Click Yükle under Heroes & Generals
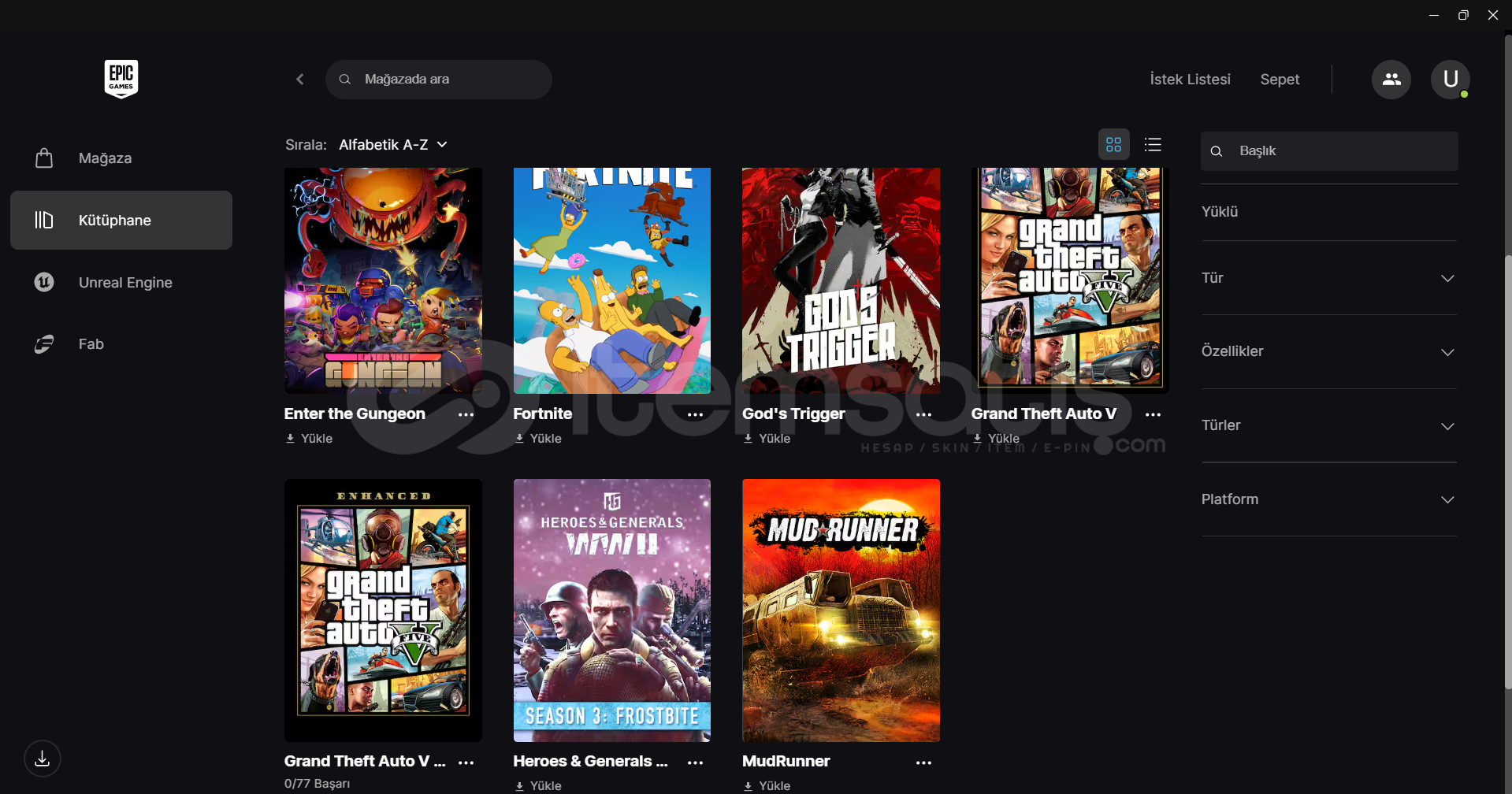The image size is (1512, 794). [538, 786]
